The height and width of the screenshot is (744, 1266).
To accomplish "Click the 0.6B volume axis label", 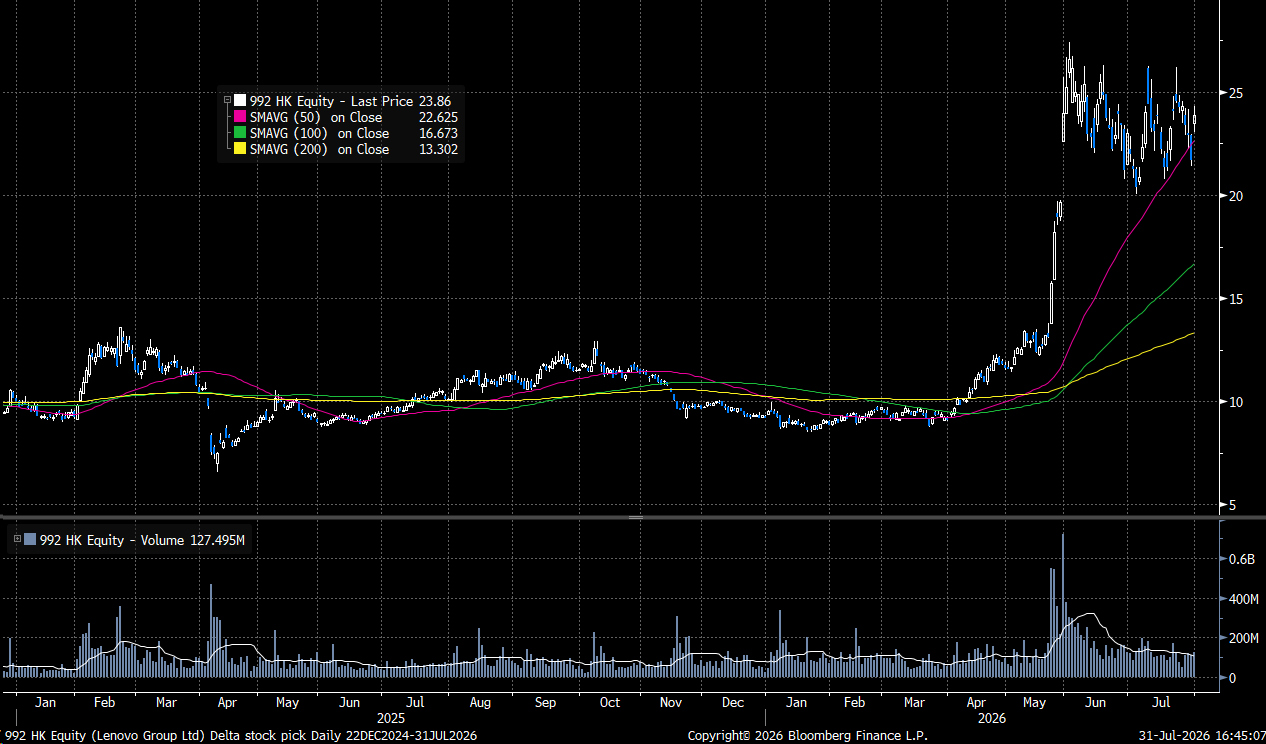I will tap(1241, 559).
